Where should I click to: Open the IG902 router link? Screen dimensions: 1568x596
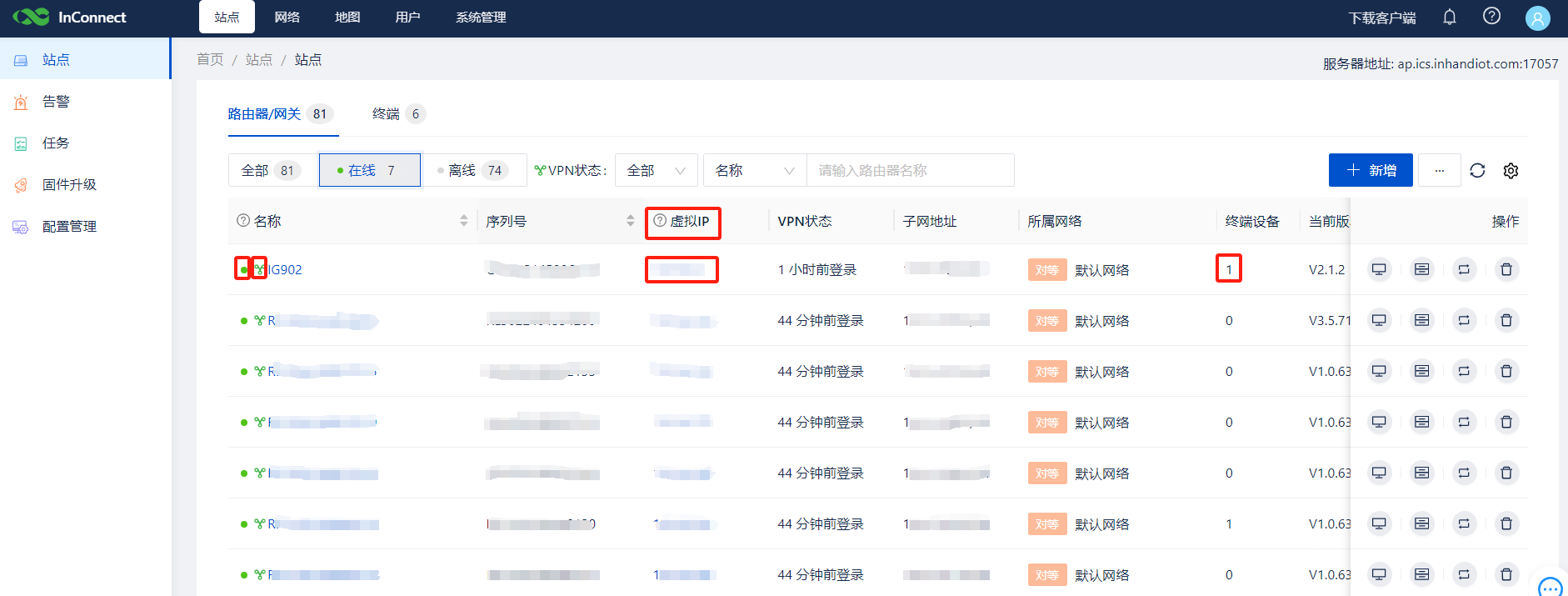[285, 269]
